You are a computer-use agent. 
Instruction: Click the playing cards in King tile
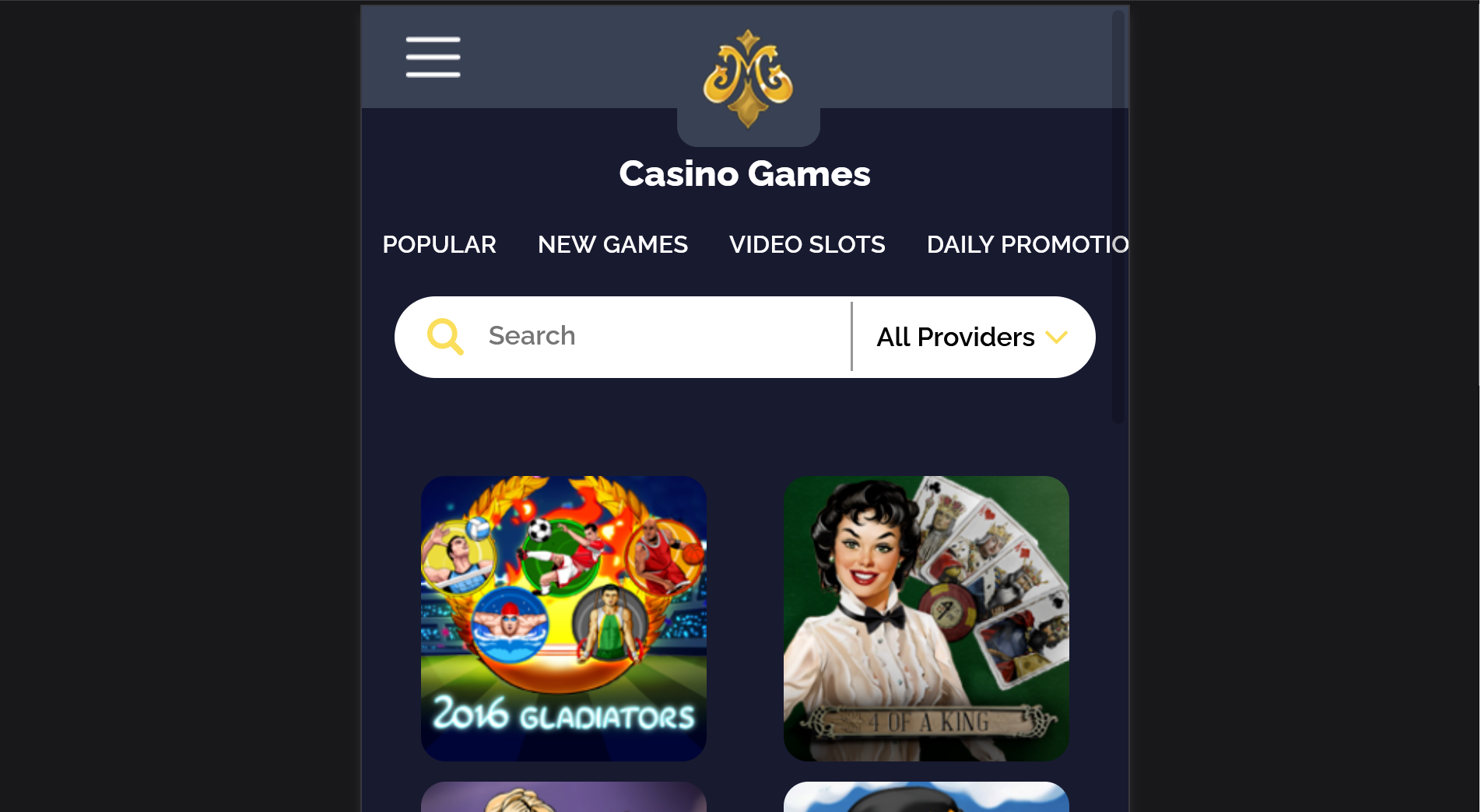point(988,579)
